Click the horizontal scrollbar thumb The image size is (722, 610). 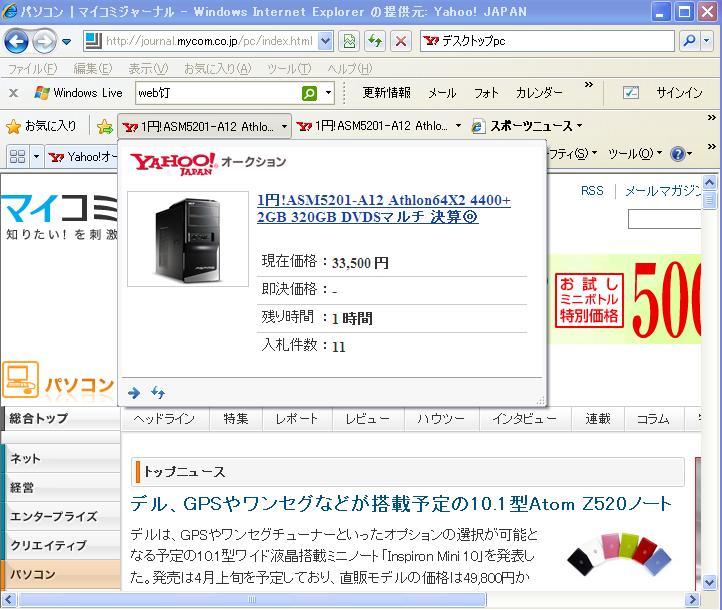coord(252,599)
